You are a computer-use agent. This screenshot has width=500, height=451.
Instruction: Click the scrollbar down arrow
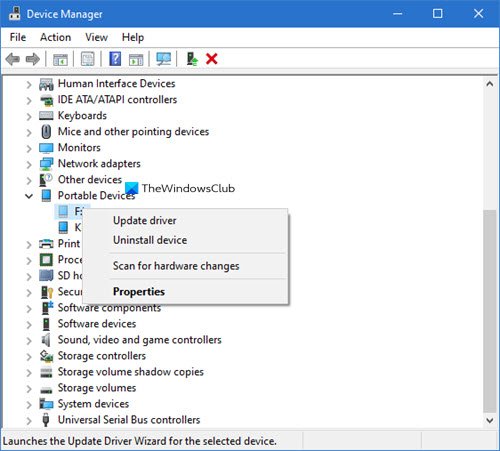(490, 420)
